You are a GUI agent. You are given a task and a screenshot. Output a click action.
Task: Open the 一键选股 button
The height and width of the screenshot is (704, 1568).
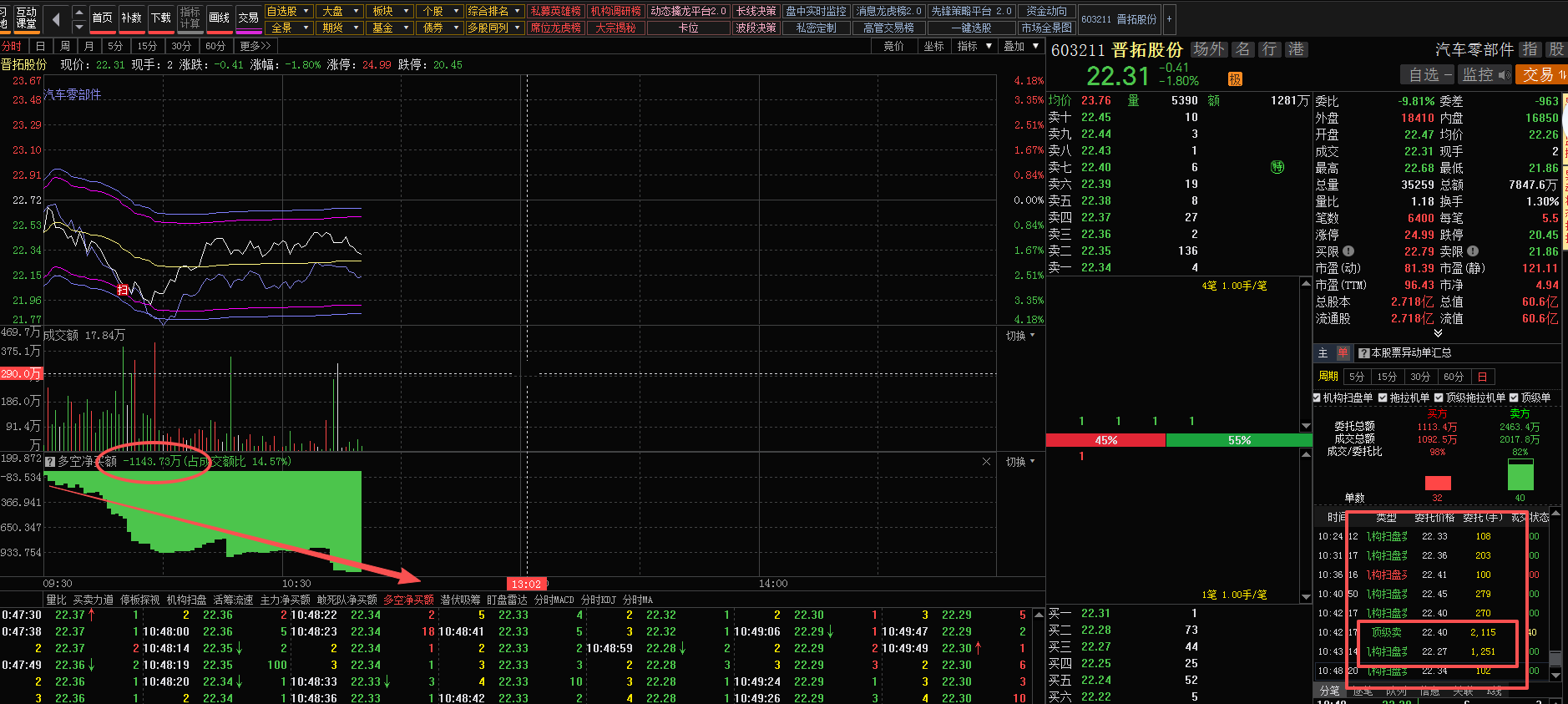(x=971, y=28)
